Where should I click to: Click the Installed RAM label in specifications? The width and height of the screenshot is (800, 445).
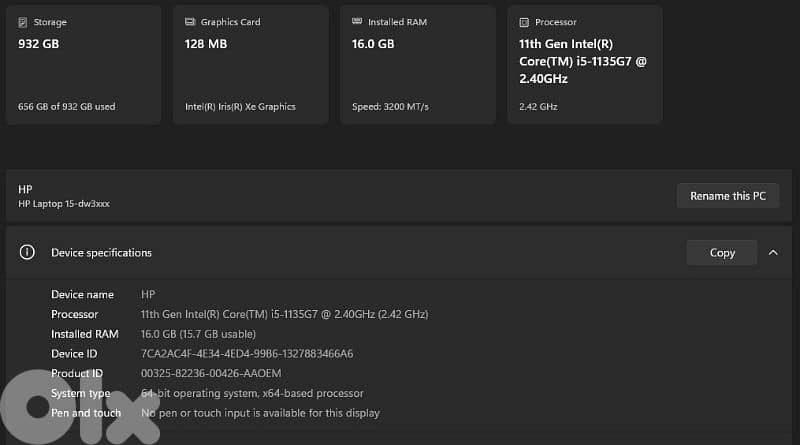coord(85,334)
